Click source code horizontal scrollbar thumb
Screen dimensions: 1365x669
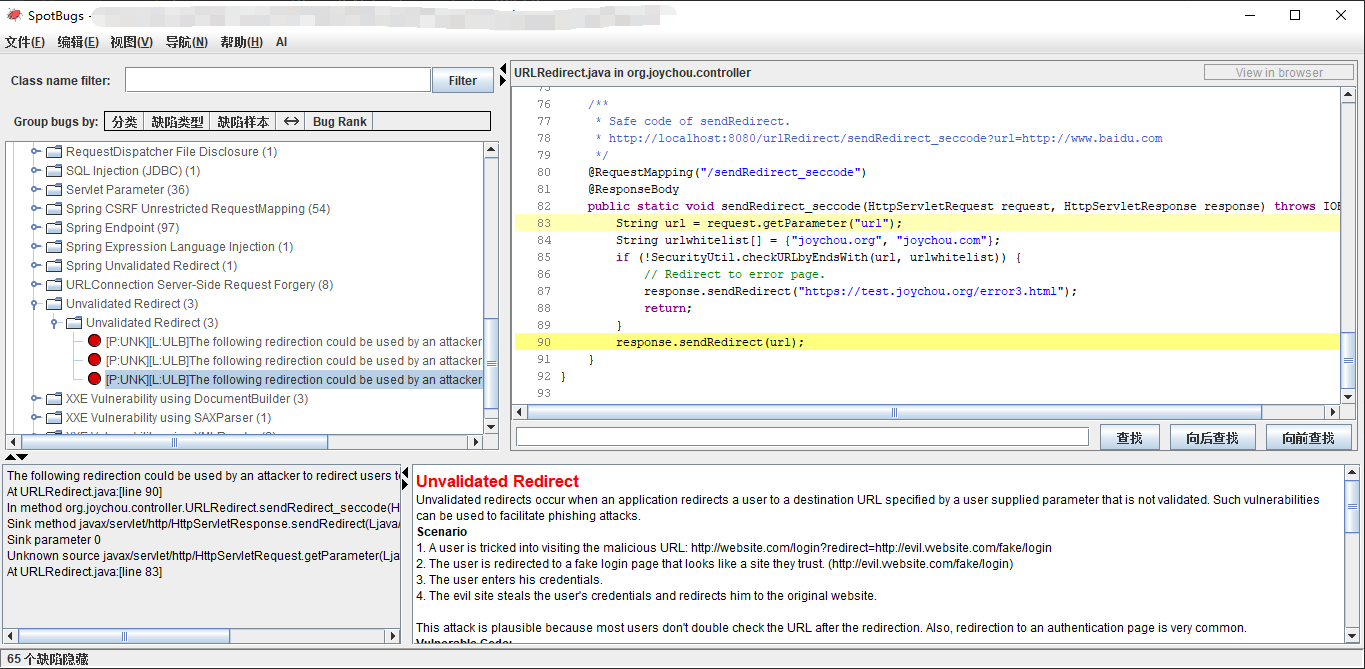895,412
